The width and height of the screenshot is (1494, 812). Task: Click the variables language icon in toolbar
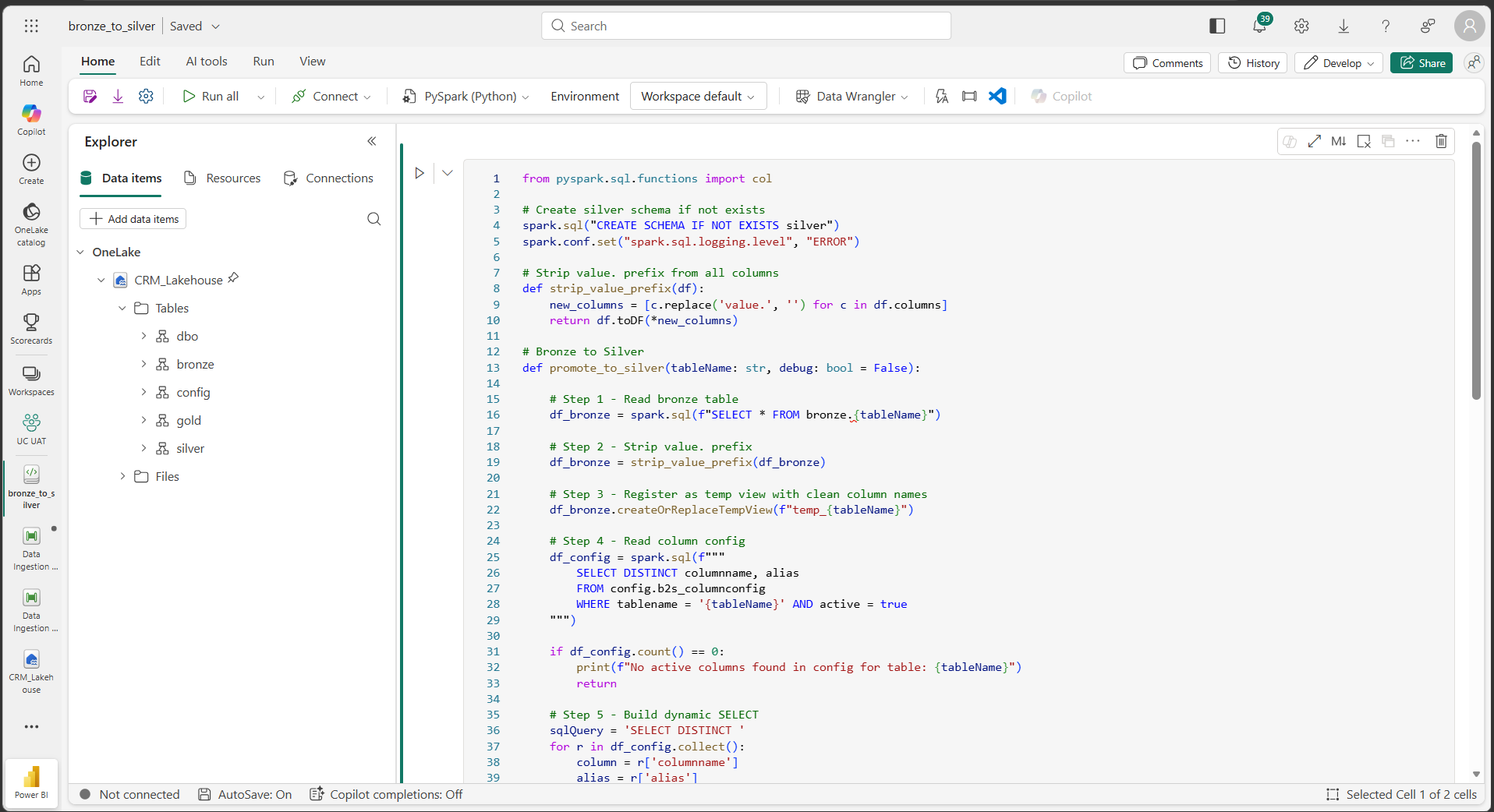tap(942, 96)
